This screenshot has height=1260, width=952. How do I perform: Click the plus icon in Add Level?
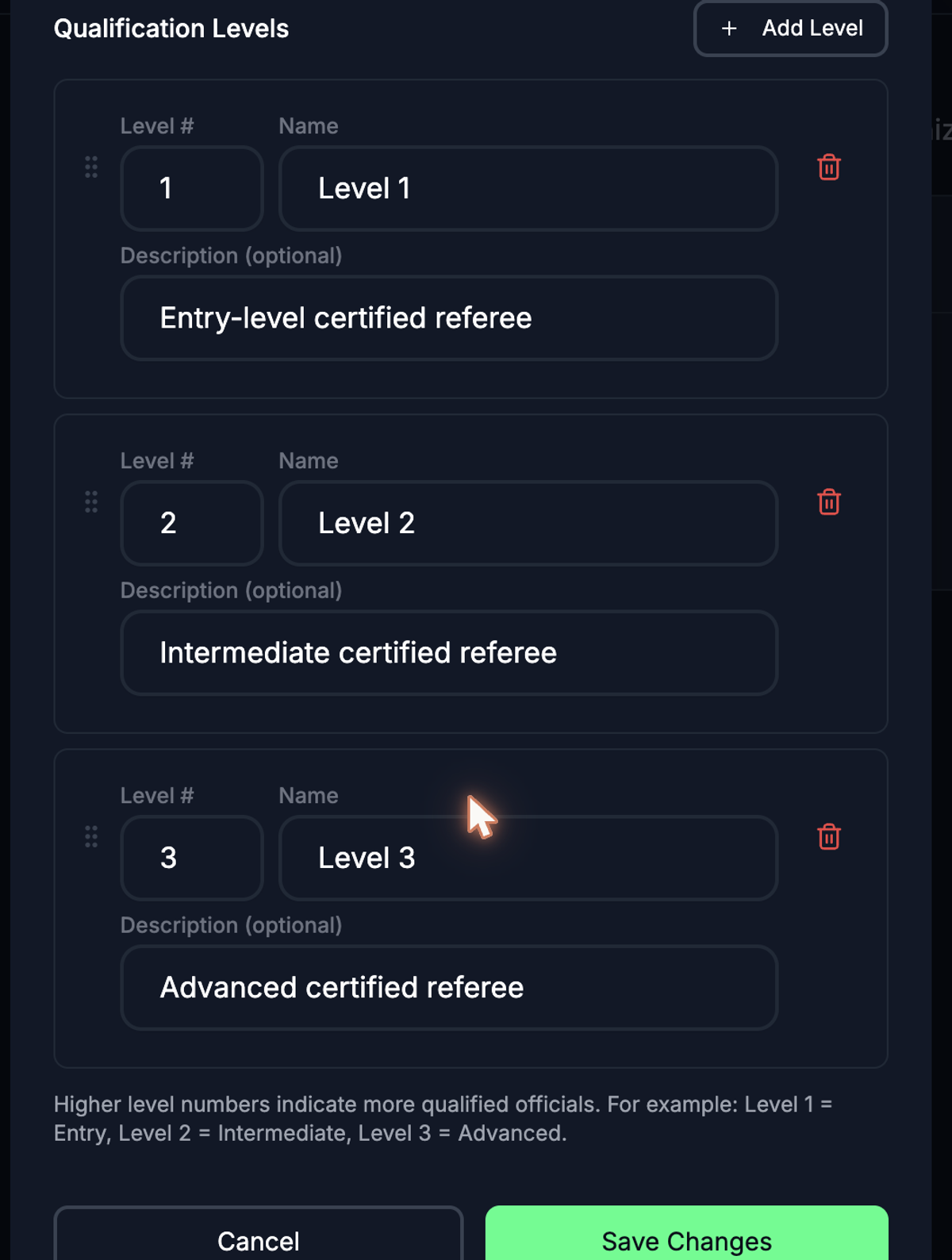point(729,29)
